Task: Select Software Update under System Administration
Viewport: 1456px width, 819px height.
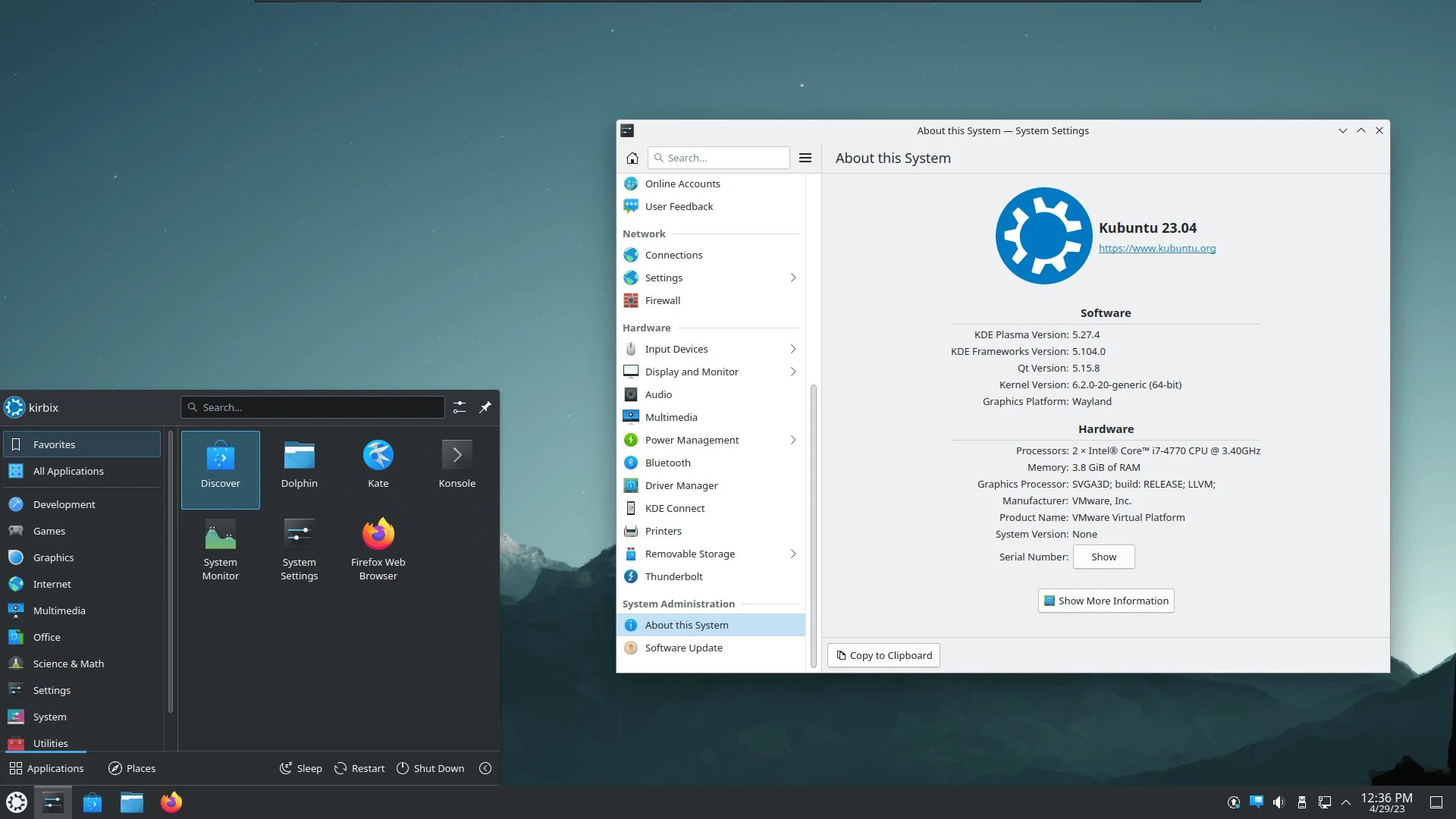Action: pos(683,648)
